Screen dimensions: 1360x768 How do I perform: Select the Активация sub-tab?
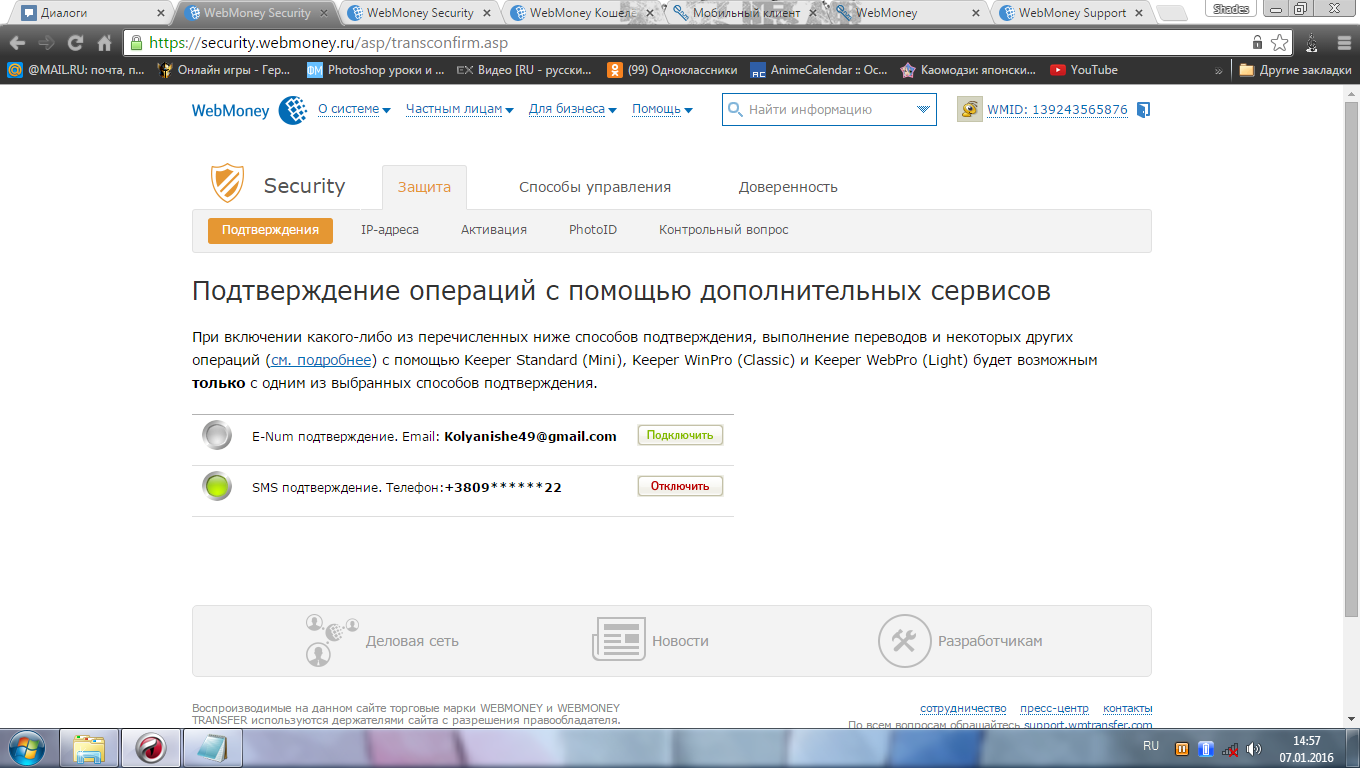click(x=494, y=230)
